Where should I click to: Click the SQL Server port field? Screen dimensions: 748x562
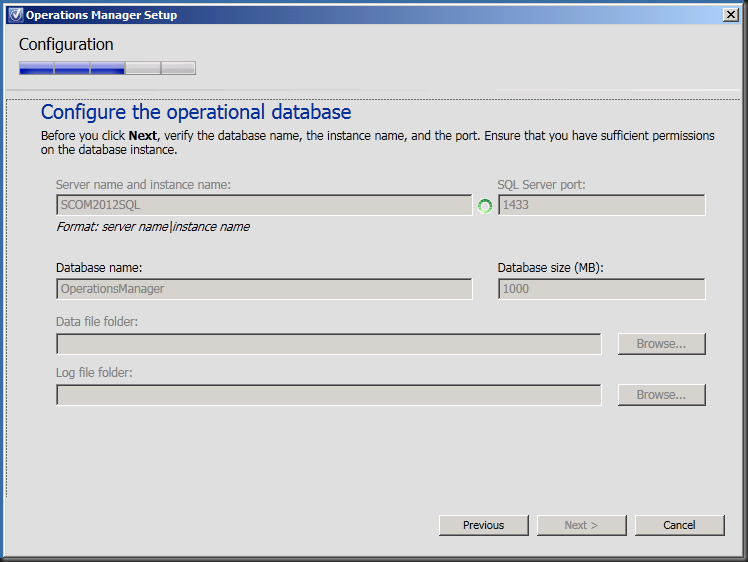(601, 205)
